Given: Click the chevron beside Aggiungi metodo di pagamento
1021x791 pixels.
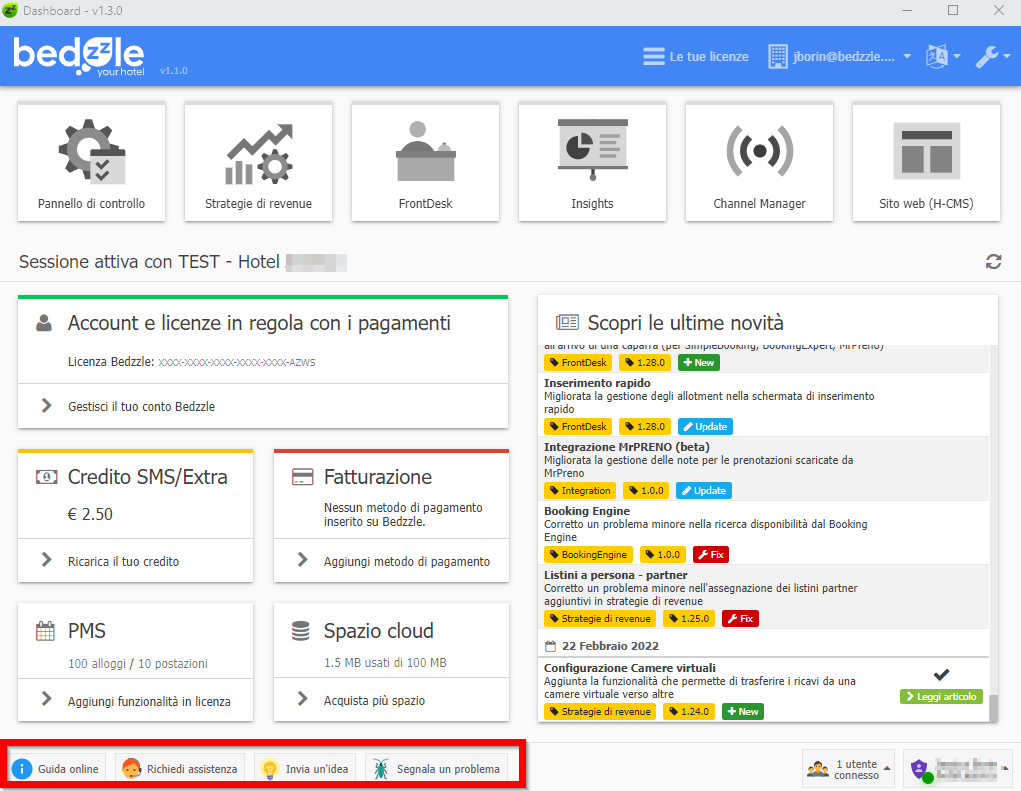Looking at the screenshot, I should (x=302, y=560).
